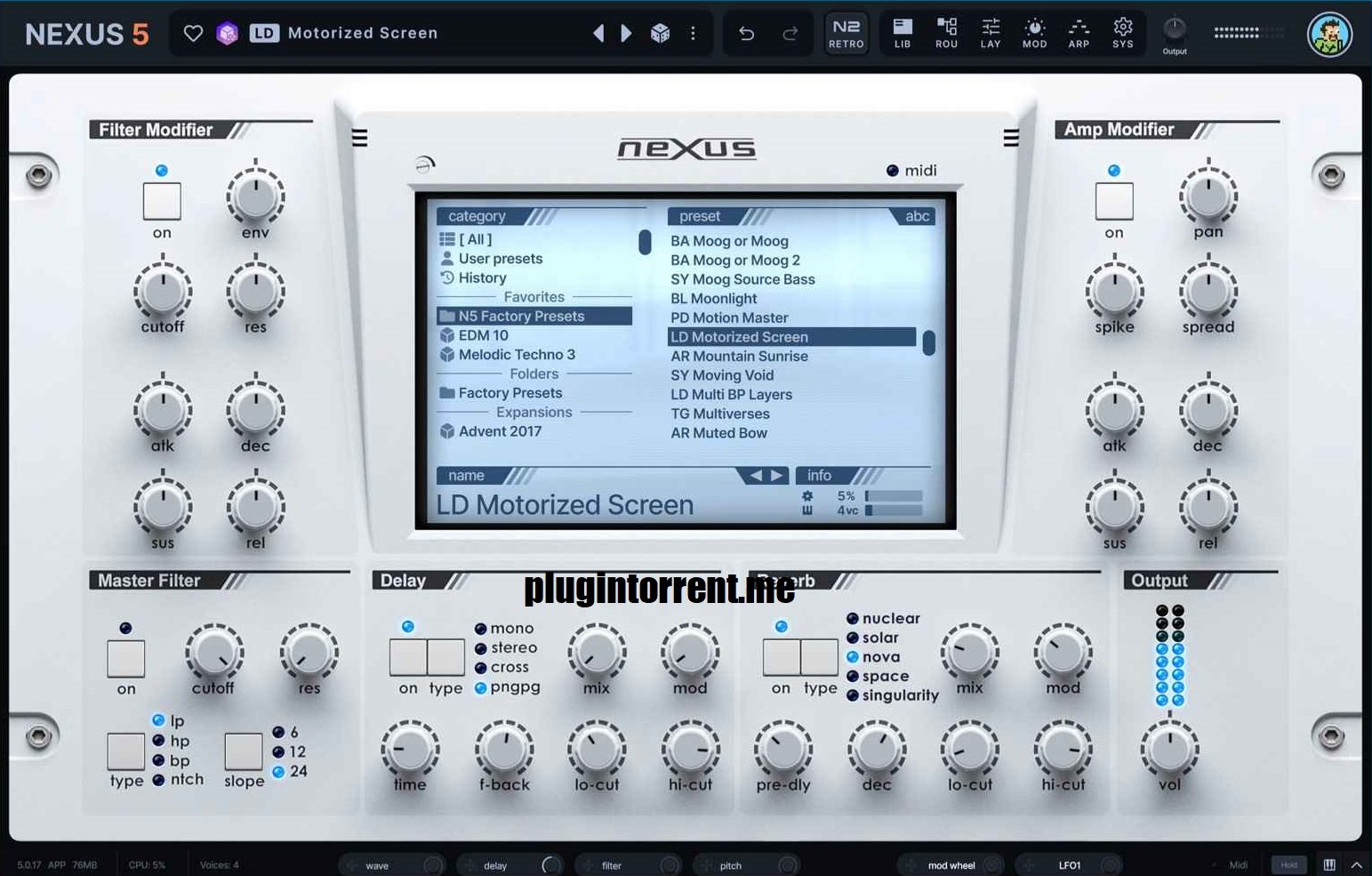
Task: Load the BL Moonlight preset
Action: 714,299
